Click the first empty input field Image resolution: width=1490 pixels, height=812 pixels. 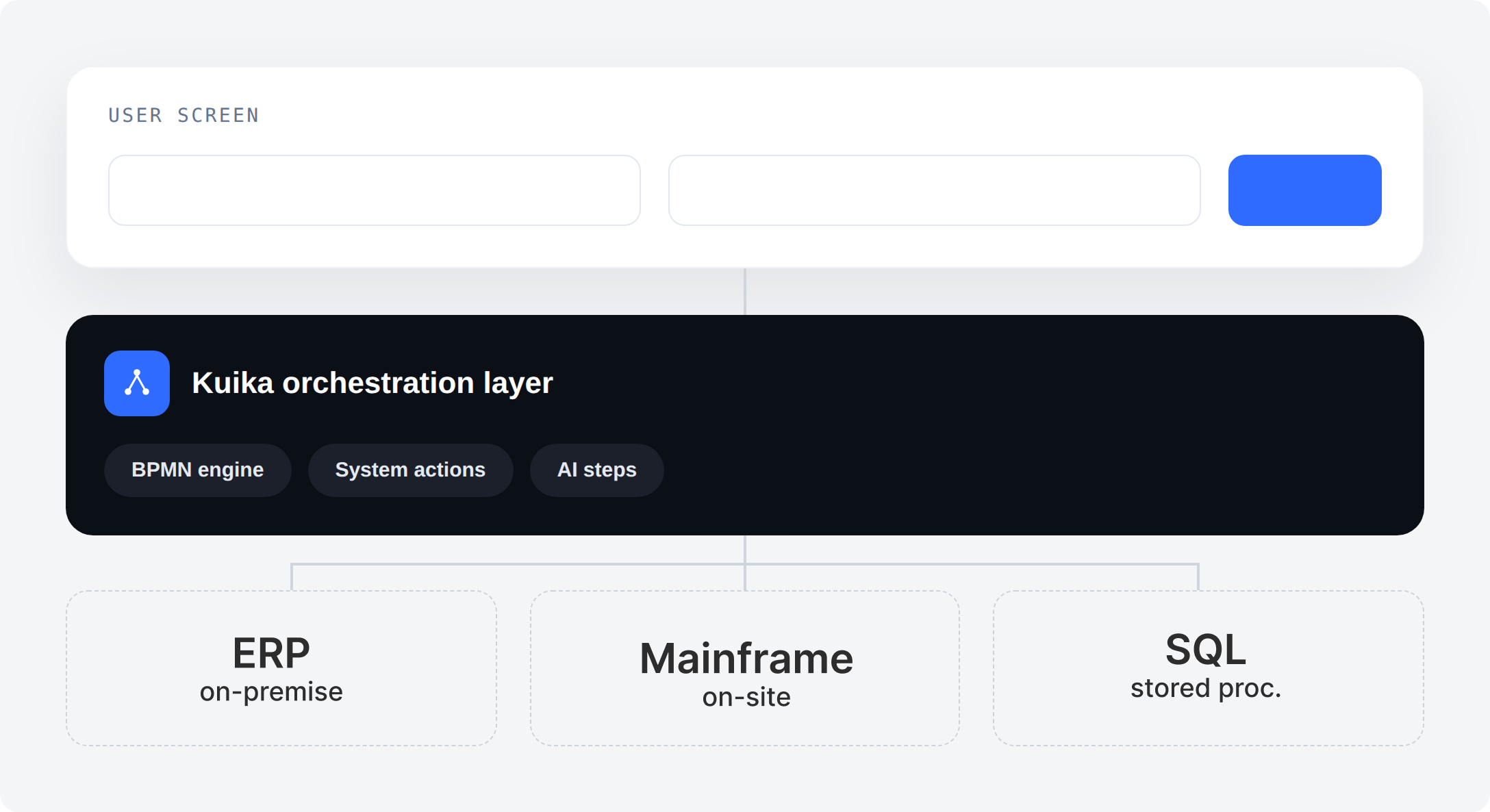[375, 190]
